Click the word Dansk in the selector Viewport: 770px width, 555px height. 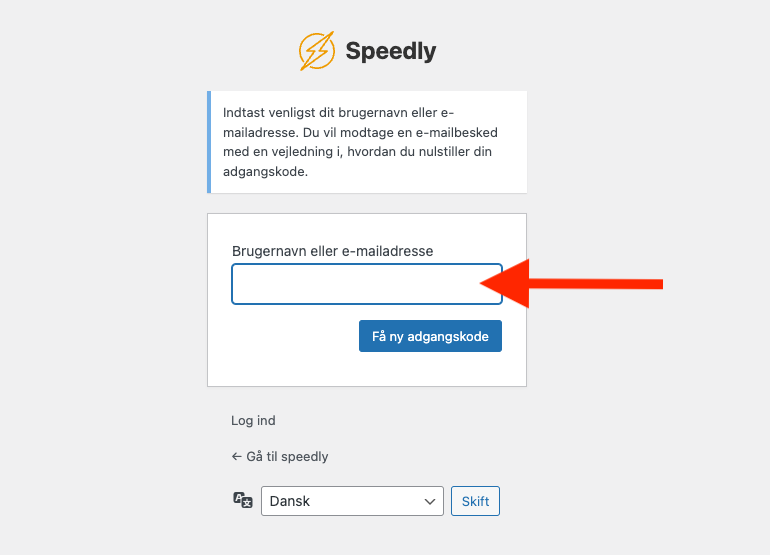[290, 501]
